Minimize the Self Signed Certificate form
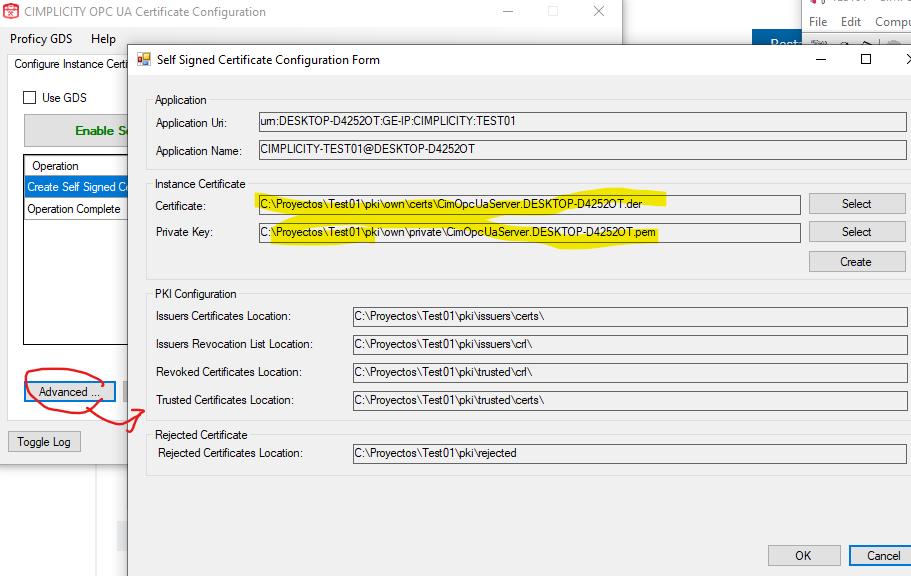 821,59
